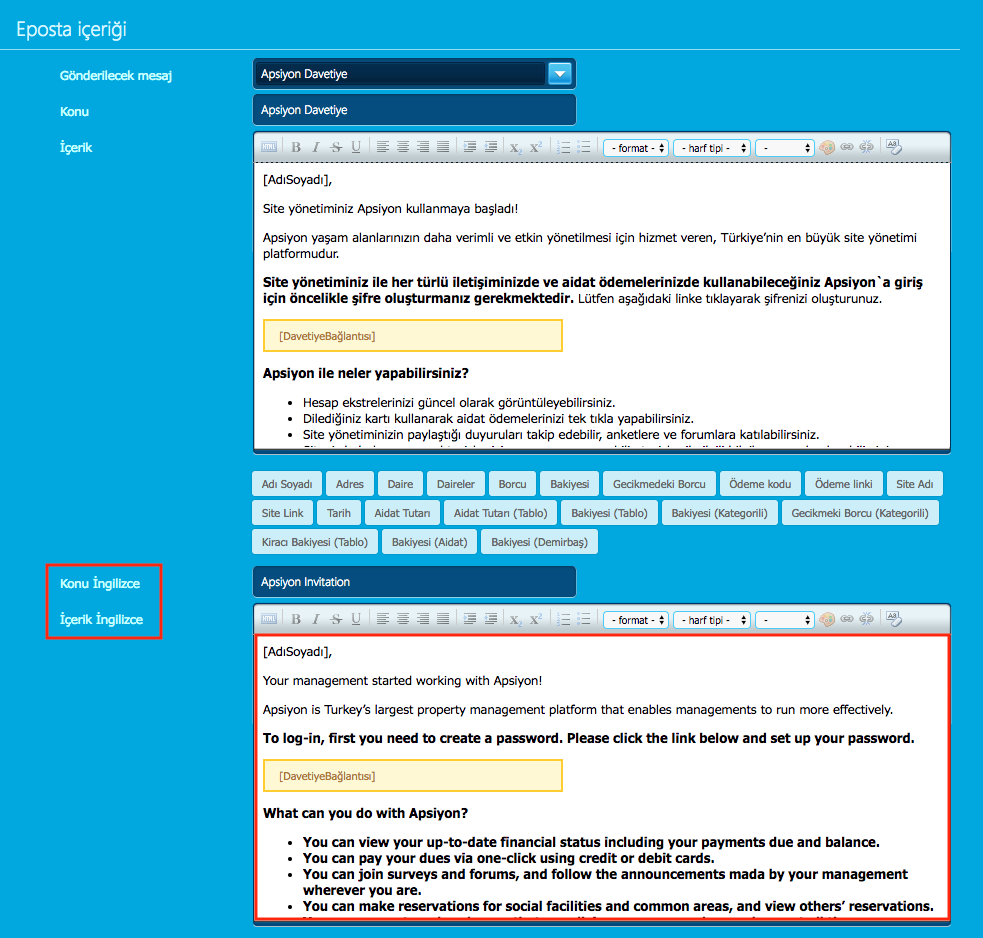
Task: Apply bold in İçerik İngilizce editor toolbar
Action: tap(296, 619)
